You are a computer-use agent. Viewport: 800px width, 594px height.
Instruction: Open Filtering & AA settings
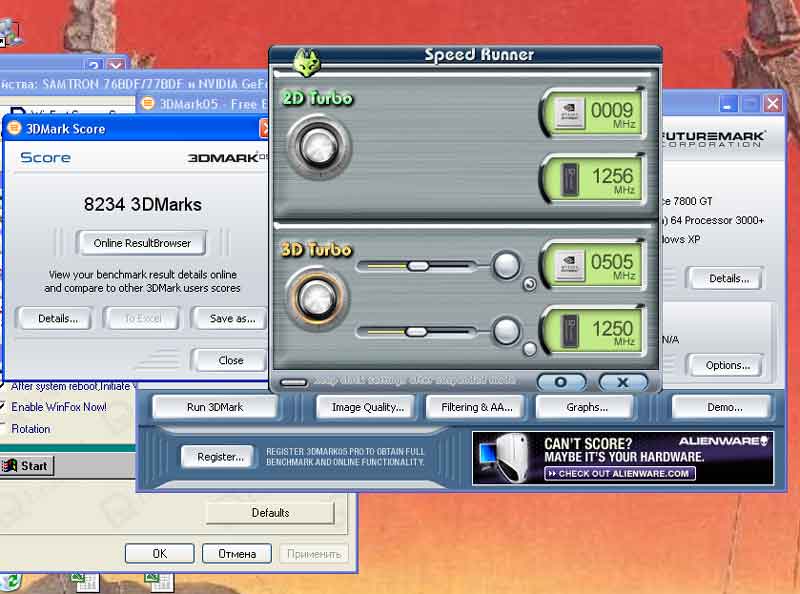click(477, 407)
